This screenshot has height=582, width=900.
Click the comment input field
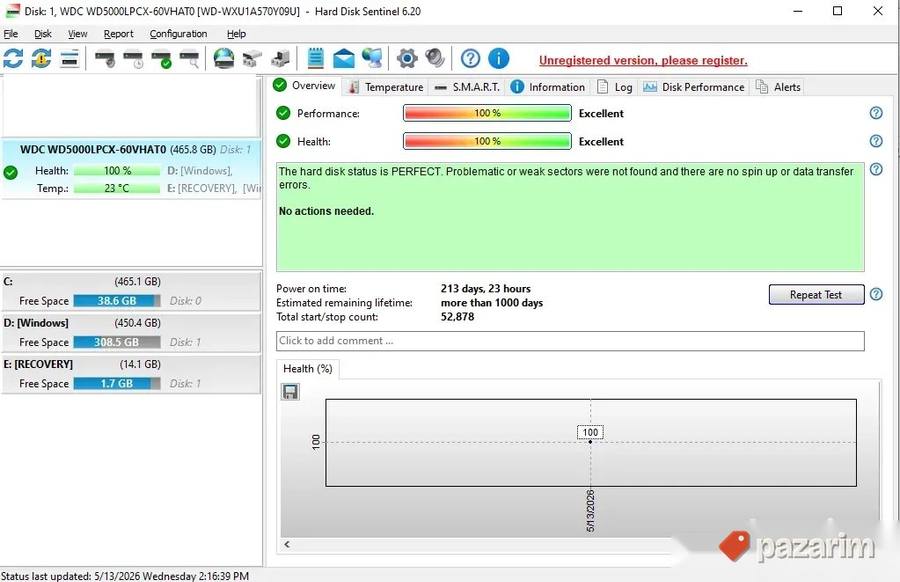(570, 341)
